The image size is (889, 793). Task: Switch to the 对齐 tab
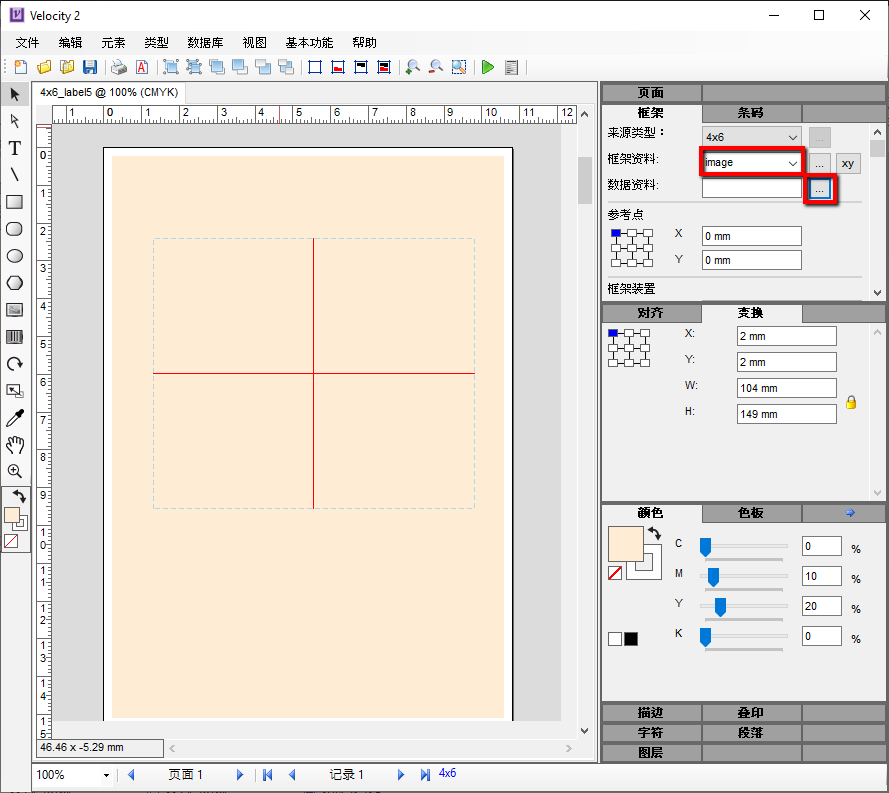[651, 313]
